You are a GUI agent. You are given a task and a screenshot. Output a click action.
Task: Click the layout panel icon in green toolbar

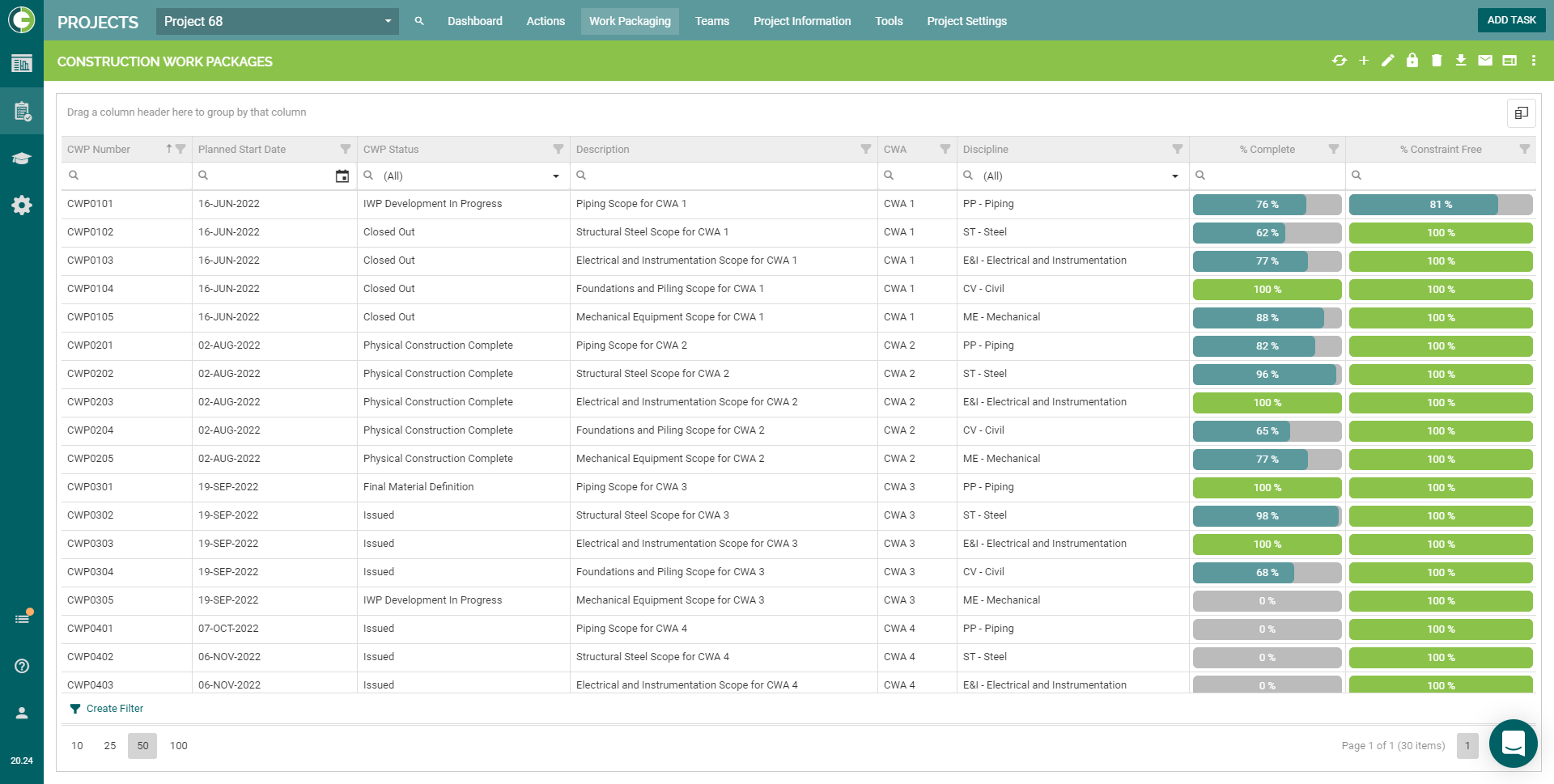(x=1509, y=61)
